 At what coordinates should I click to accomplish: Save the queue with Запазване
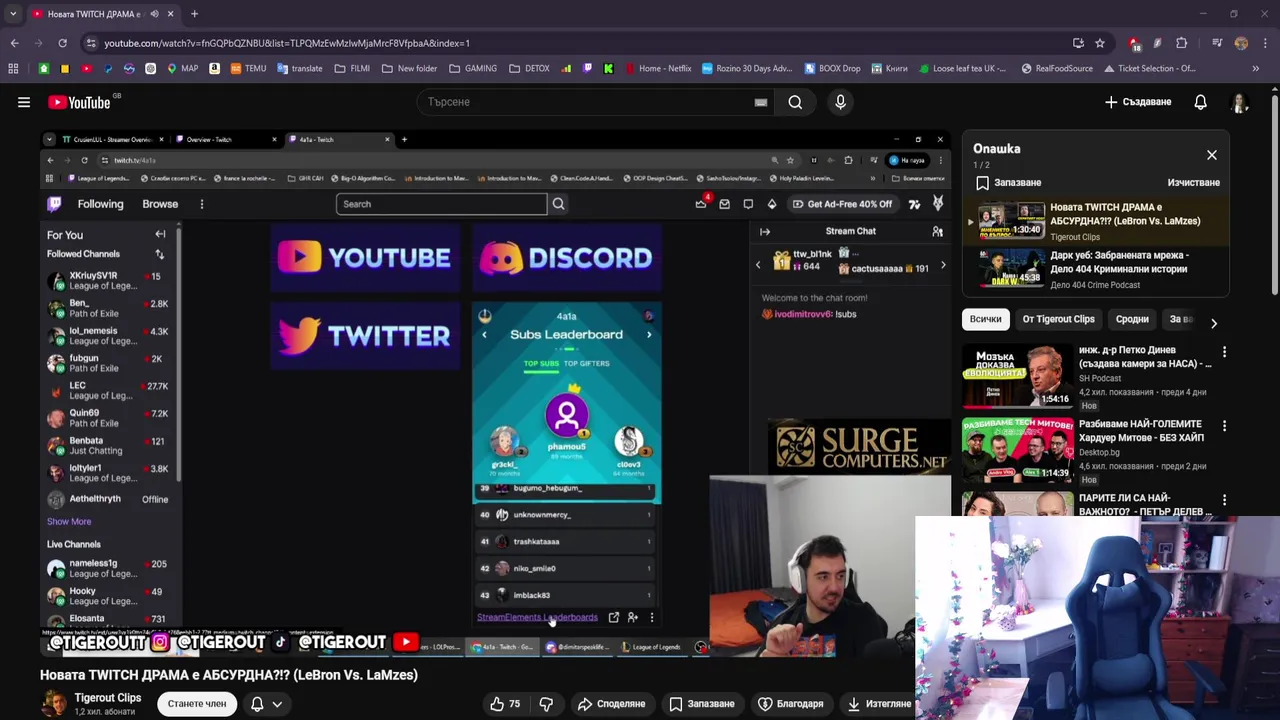(1008, 183)
